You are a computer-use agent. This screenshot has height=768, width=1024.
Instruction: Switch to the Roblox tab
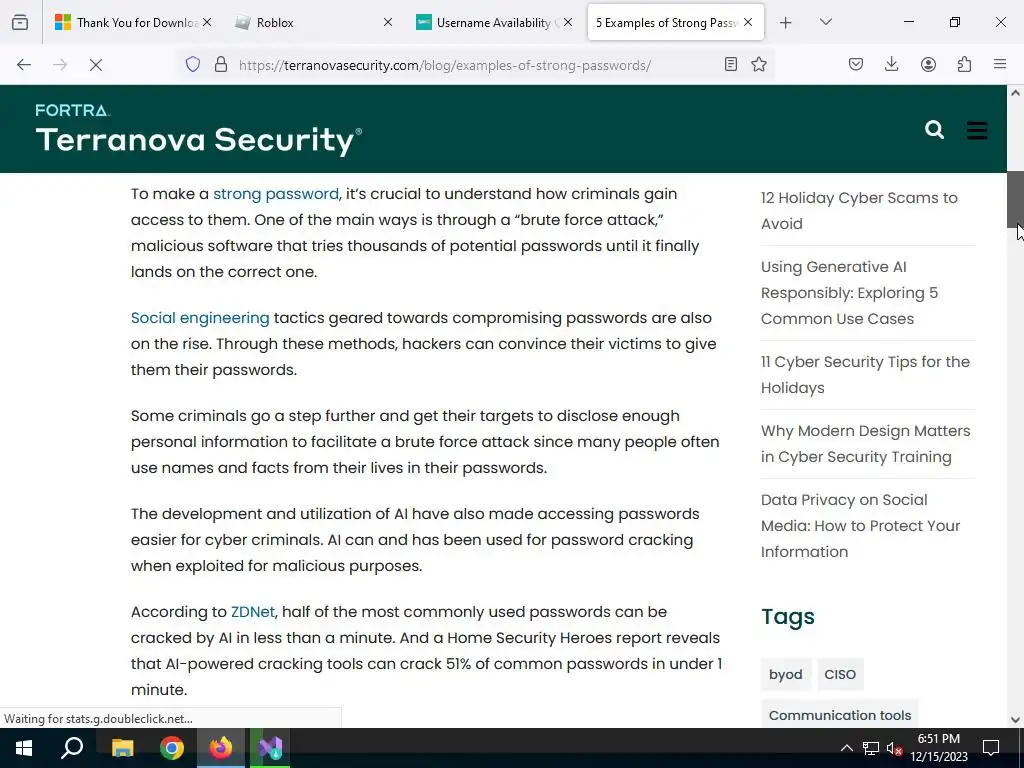click(x=313, y=22)
